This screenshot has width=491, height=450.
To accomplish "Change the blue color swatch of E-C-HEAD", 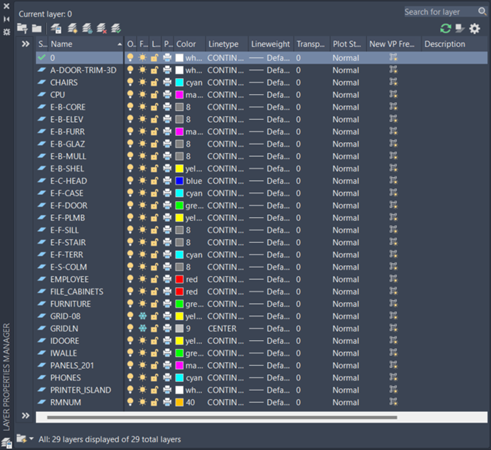I will (x=179, y=181).
